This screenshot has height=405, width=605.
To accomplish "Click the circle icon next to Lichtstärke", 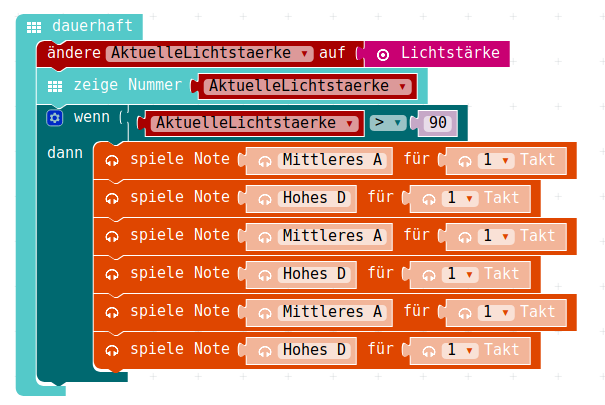I will pos(383,55).
